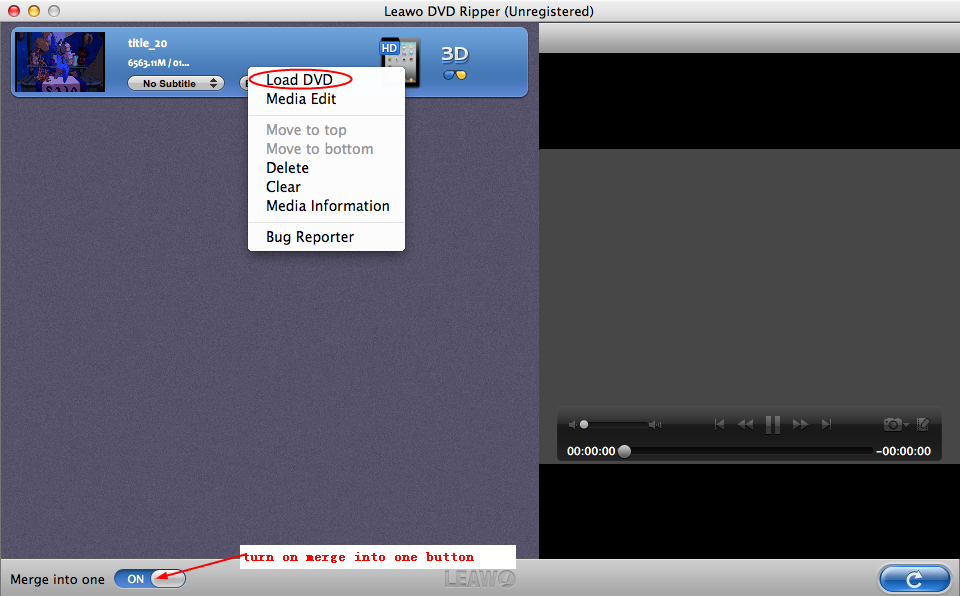The image size is (960, 596).
Task: Open the 3D glasses settings icon
Action: click(x=455, y=62)
